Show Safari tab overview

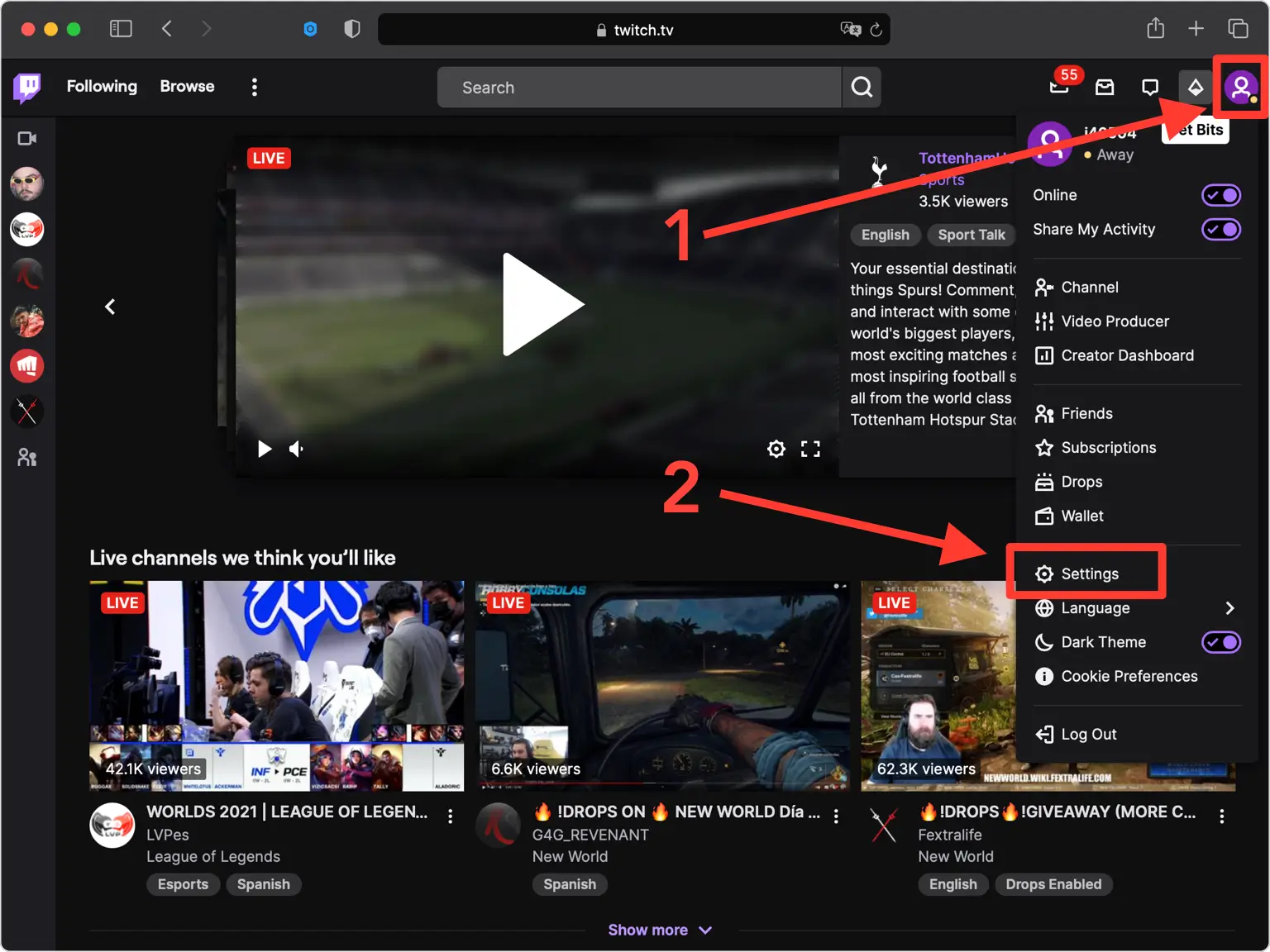[x=1238, y=29]
